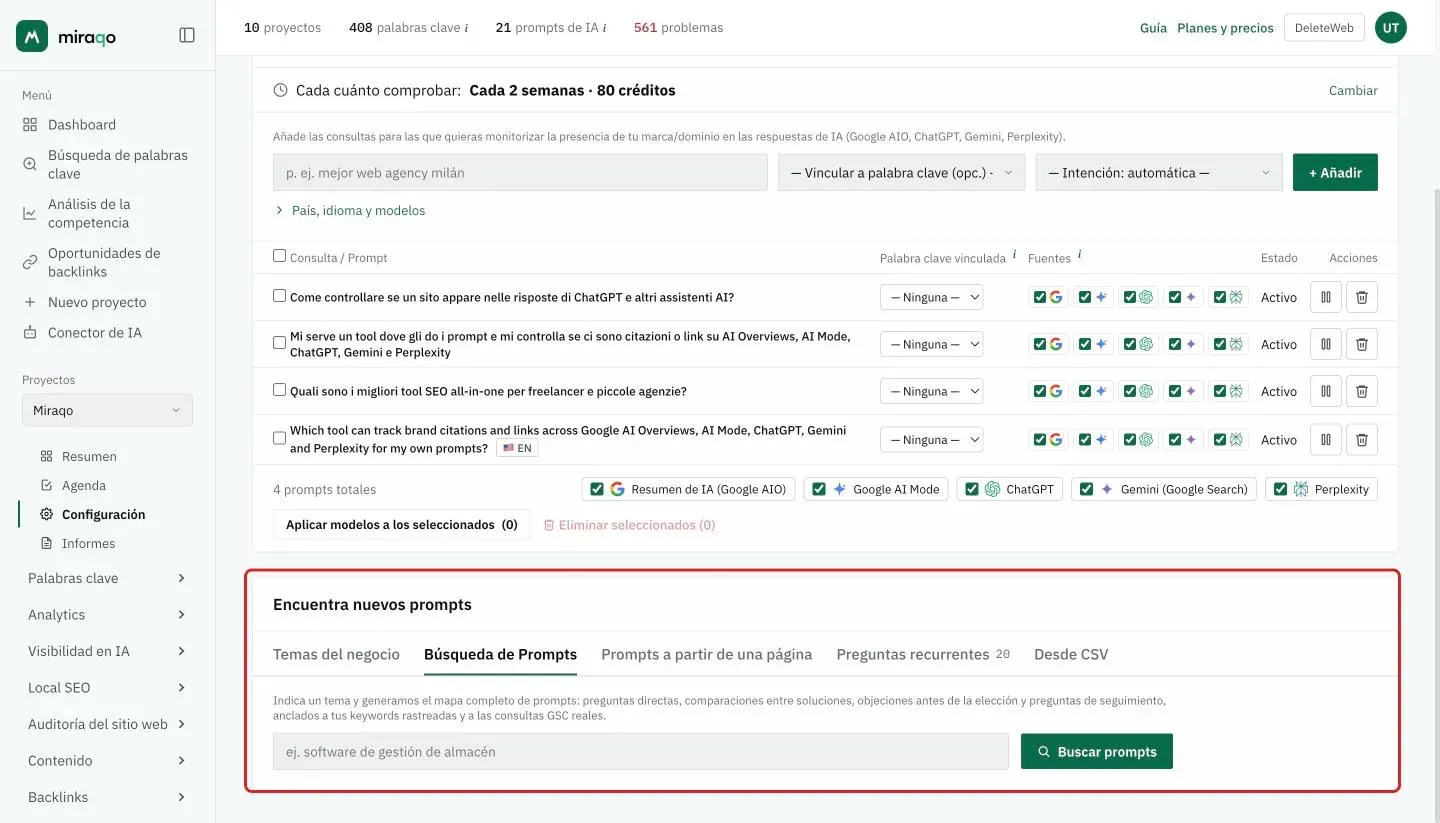Click the Miraqo logo icon
Image resolution: width=1440 pixels, height=823 pixels.
(32, 36)
